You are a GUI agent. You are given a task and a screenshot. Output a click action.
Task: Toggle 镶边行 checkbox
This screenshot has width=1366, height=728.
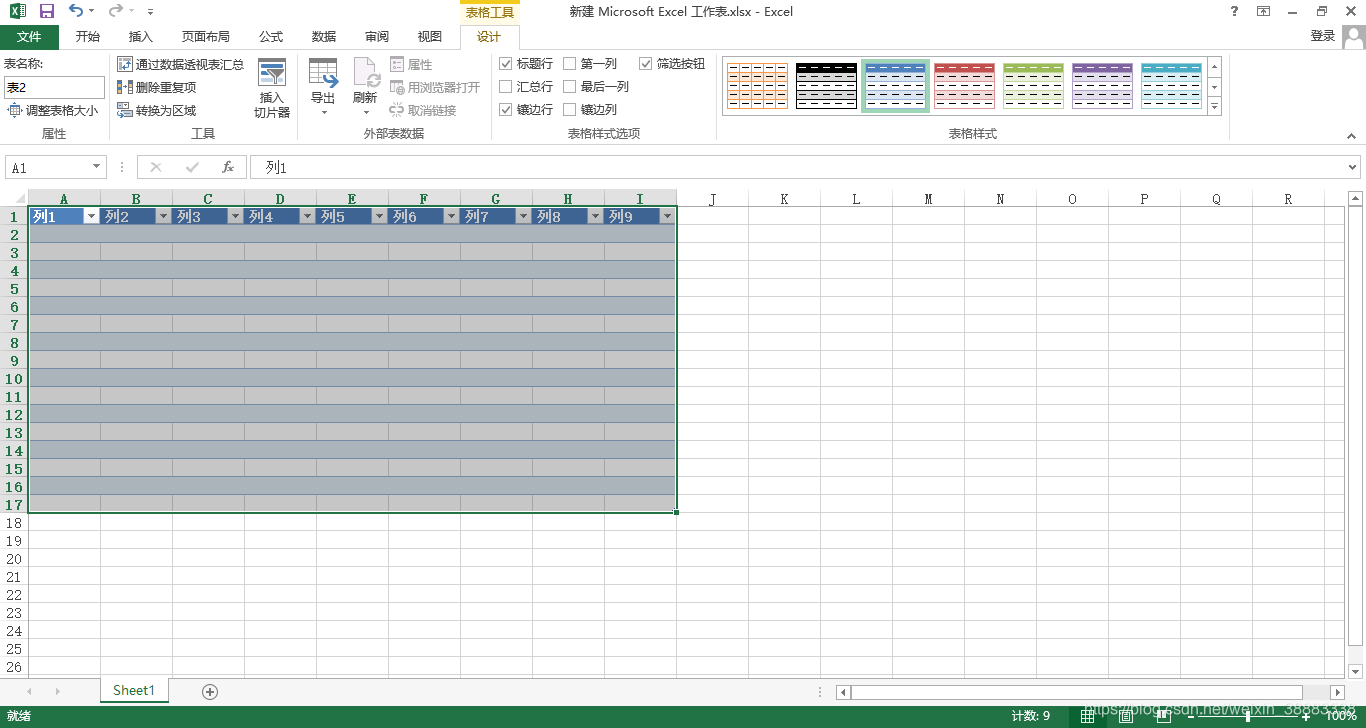[x=506, y=110]
